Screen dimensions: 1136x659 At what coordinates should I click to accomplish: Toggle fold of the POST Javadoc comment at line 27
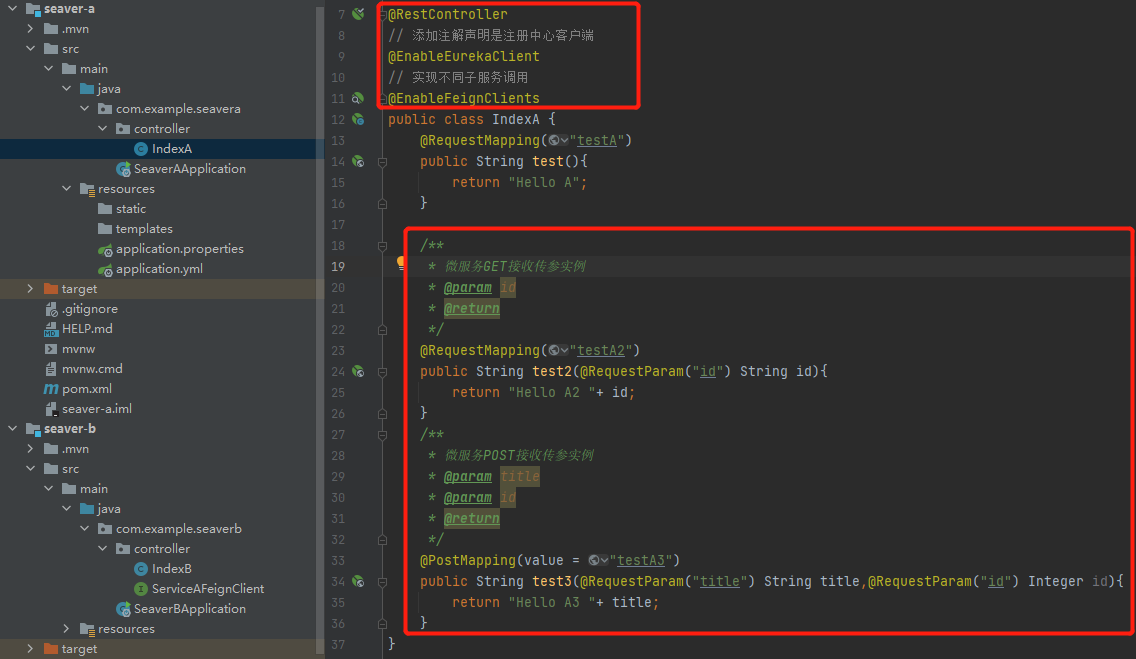(x=382, y=435)
